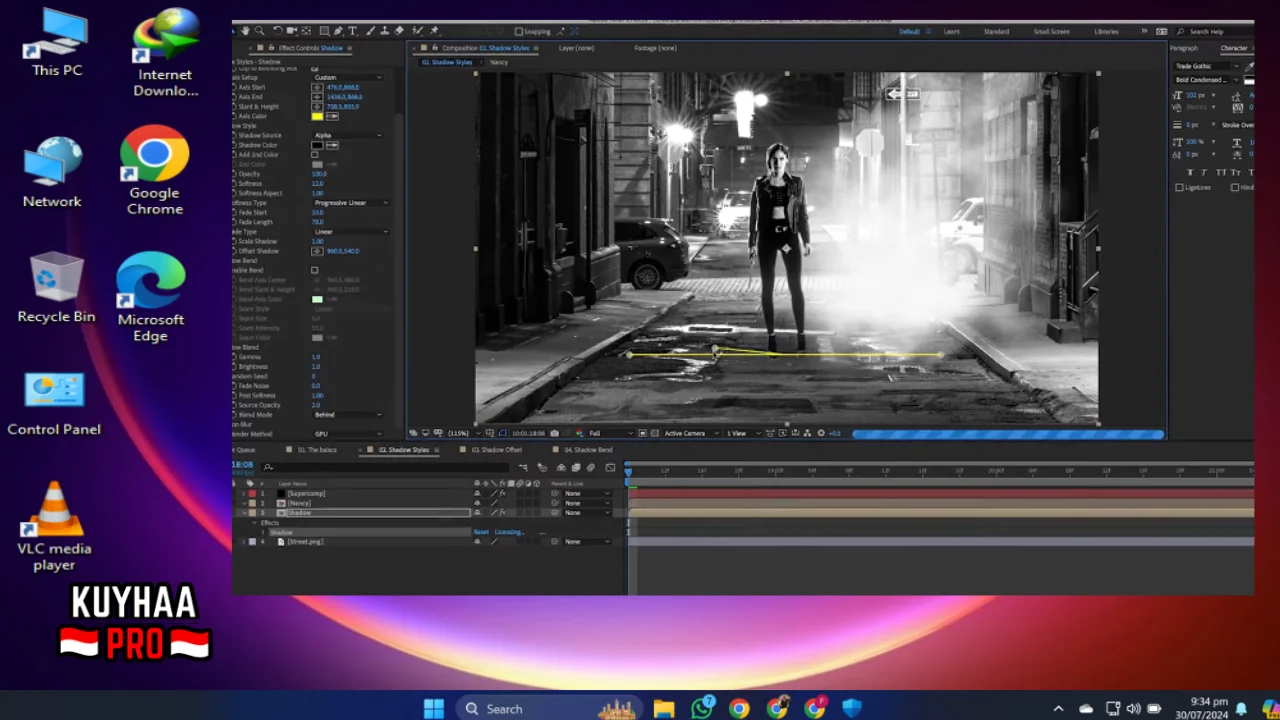Screen dimensions: 1280x720
Task: Open WhatsApp from the taskbar
Action: coord(703,708)
